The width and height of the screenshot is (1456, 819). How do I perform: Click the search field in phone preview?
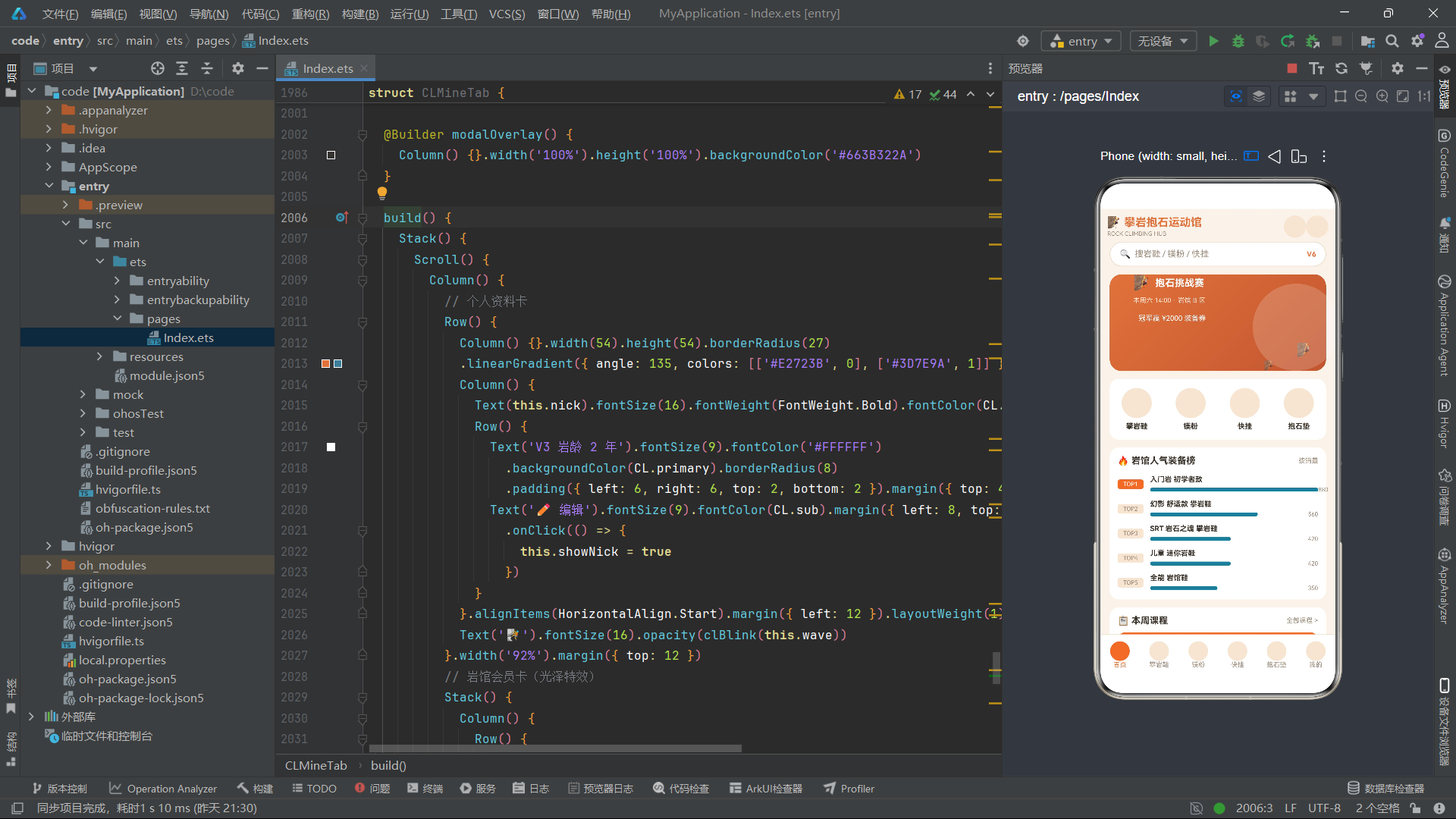1217,254
